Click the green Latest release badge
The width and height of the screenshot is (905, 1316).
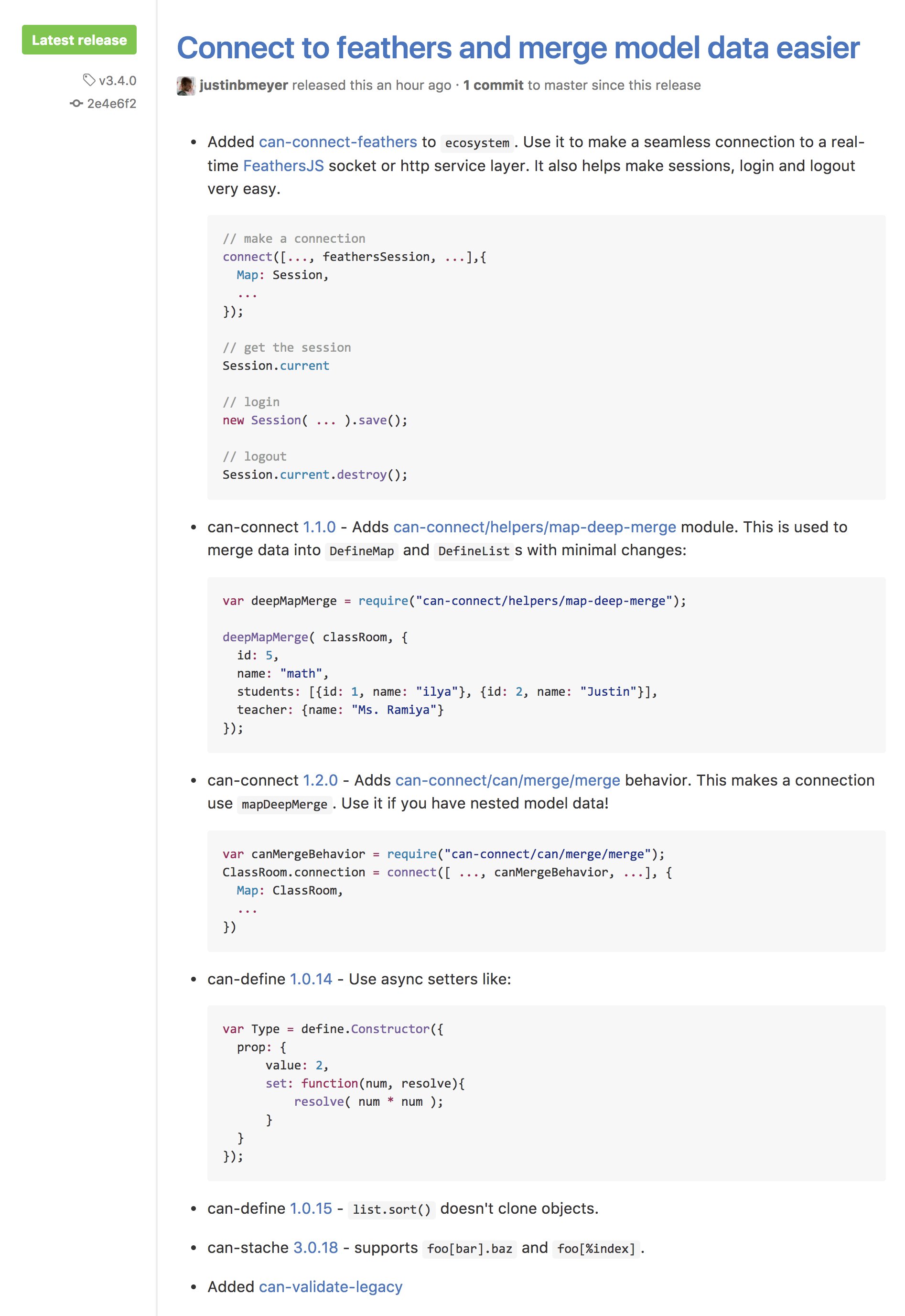pyautogui.click(x=79, y=40)
